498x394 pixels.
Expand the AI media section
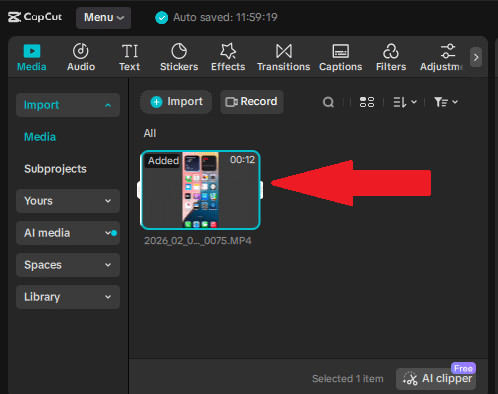[68, 233]
